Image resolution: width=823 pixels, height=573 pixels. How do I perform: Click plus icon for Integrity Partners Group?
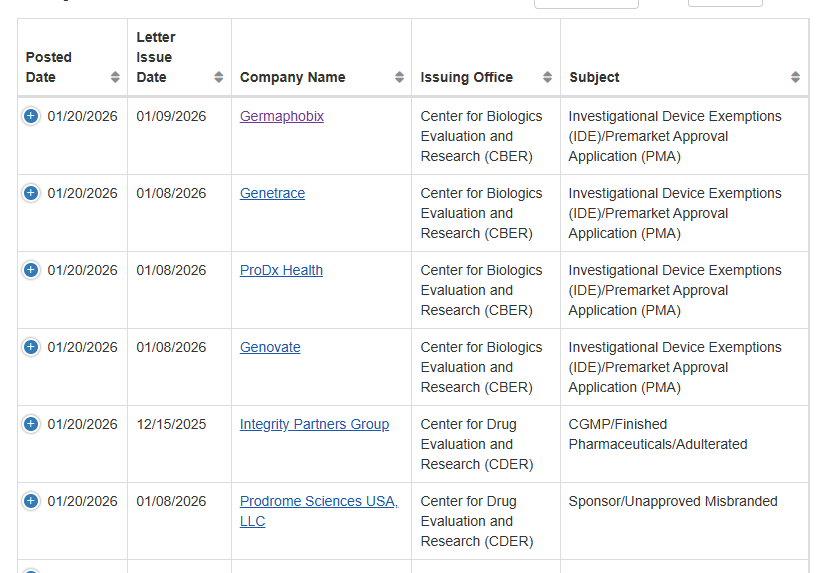(x=31, y=424)
